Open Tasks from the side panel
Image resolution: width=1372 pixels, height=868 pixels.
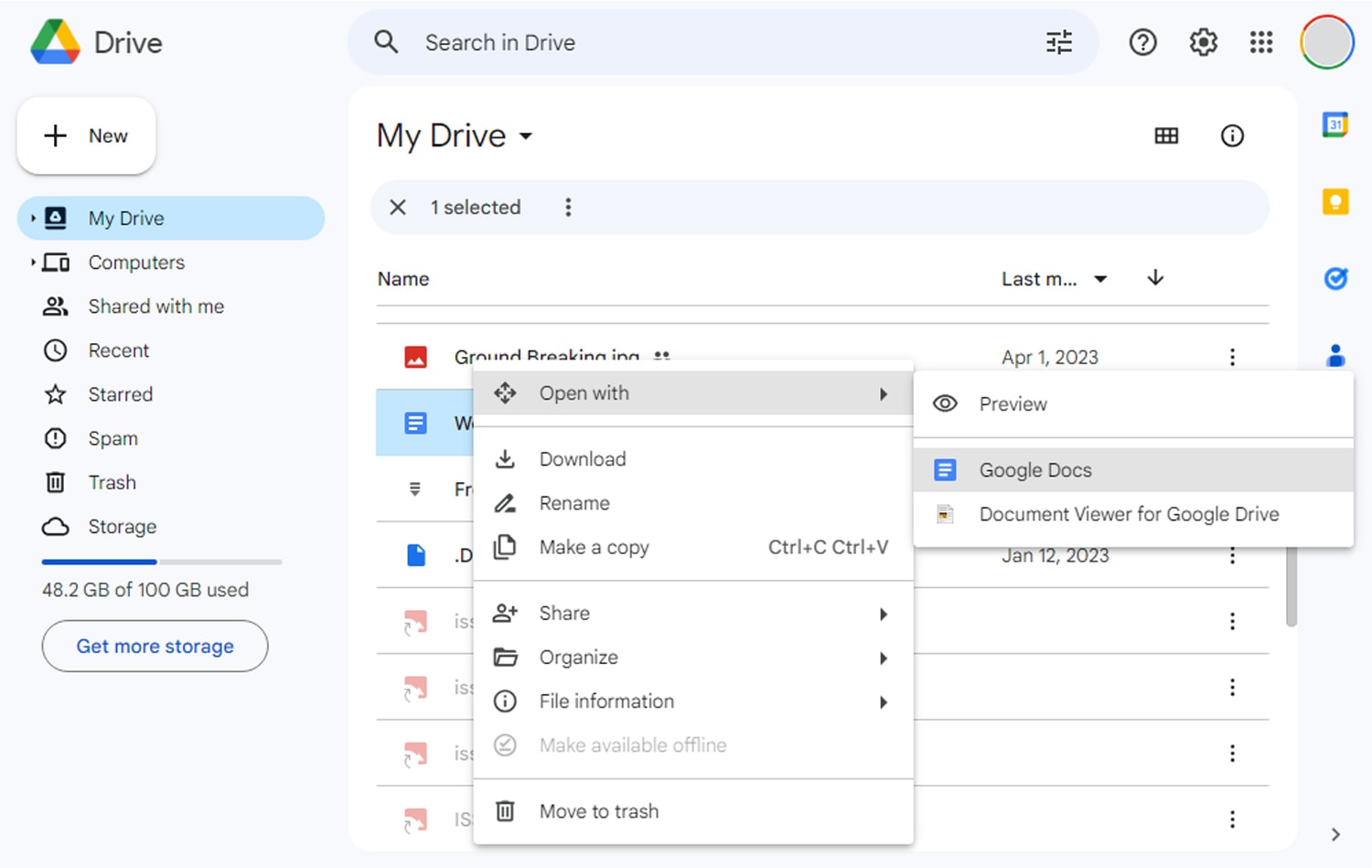tap(1336, 279)
